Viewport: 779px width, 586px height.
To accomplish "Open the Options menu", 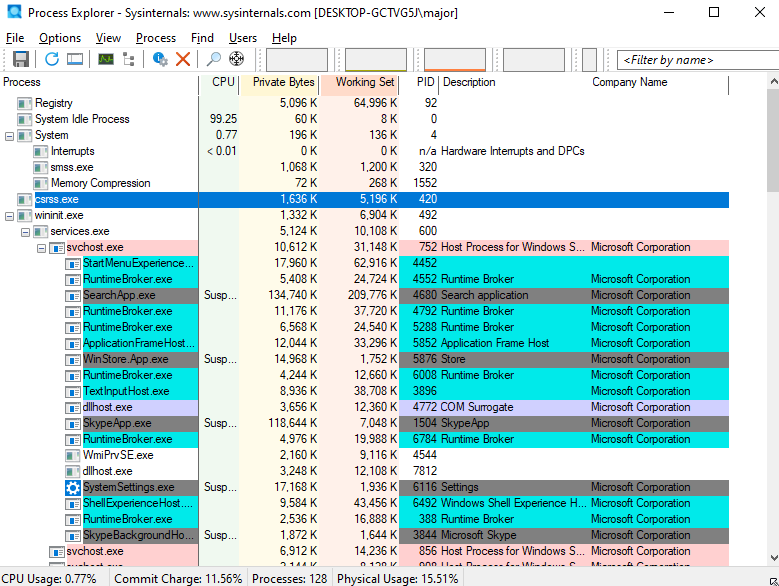I will (x=60, y=38).
